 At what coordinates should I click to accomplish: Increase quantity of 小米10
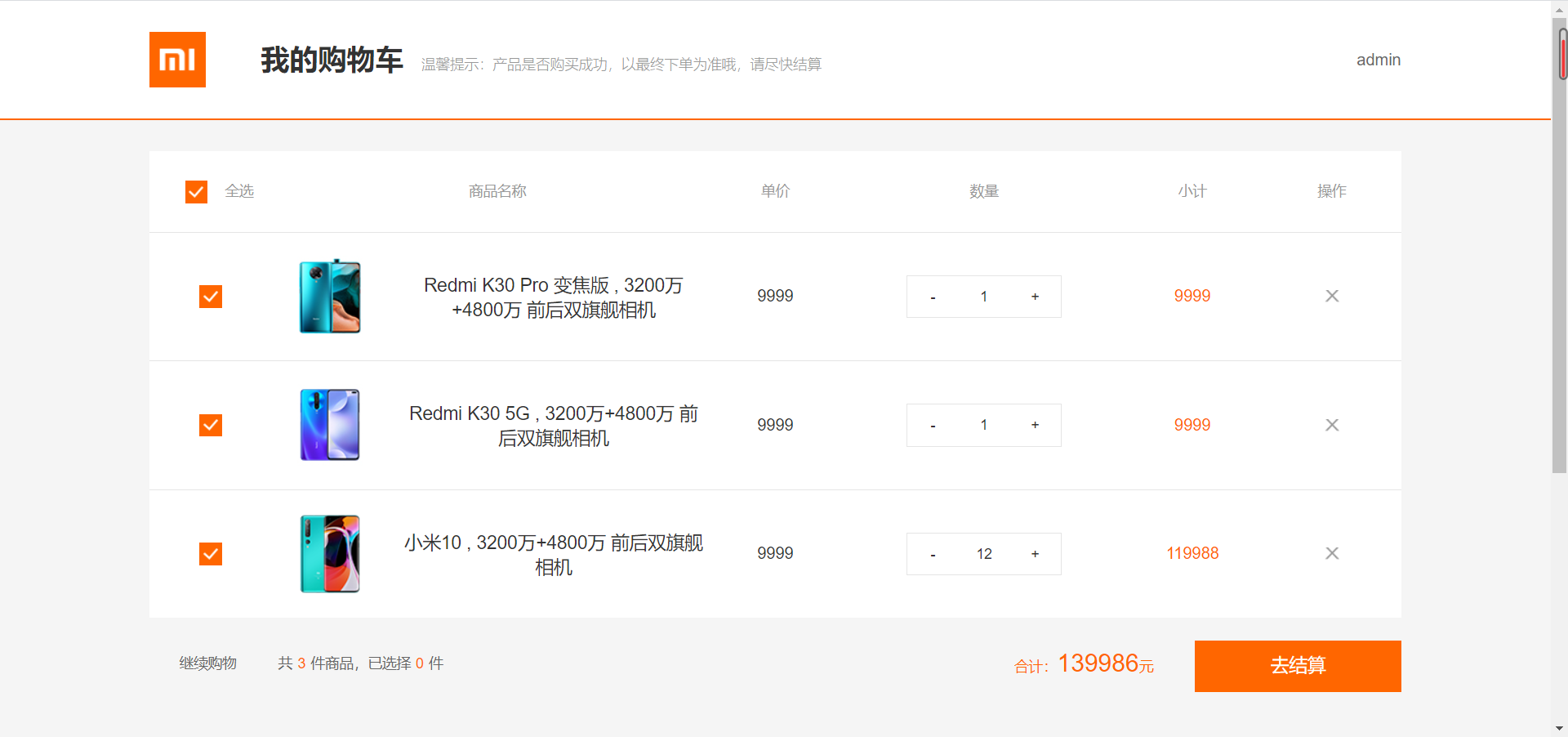(x=1035, y=554)
